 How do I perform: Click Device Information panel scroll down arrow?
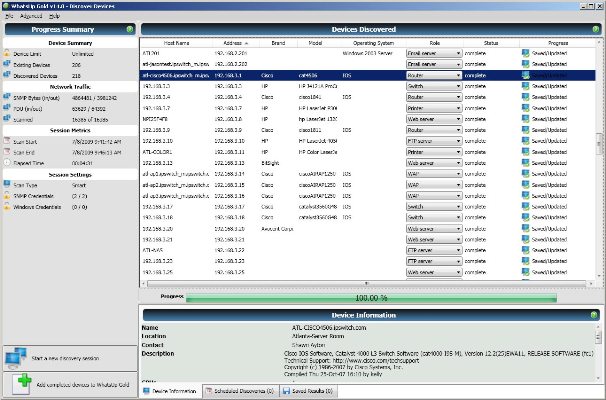click(599, 378)
